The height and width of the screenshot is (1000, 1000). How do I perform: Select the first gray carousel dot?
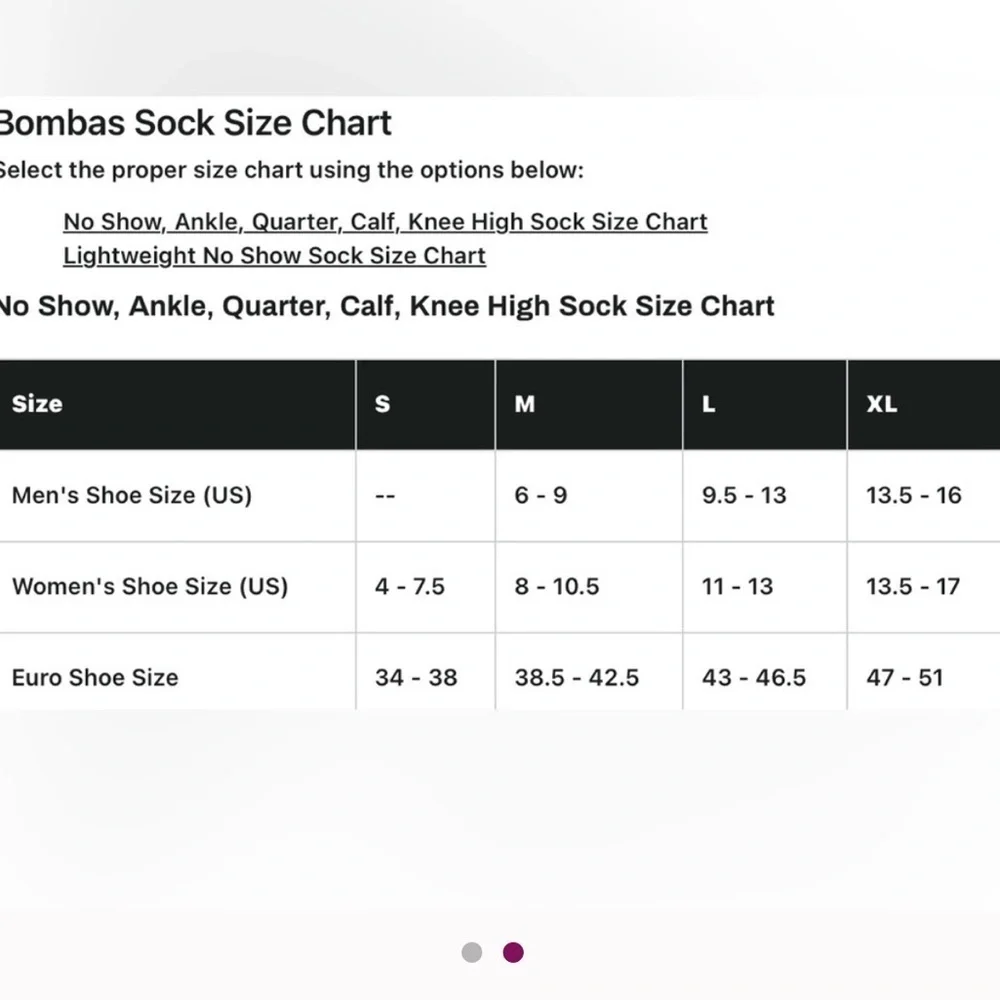(x=472, y=952)
